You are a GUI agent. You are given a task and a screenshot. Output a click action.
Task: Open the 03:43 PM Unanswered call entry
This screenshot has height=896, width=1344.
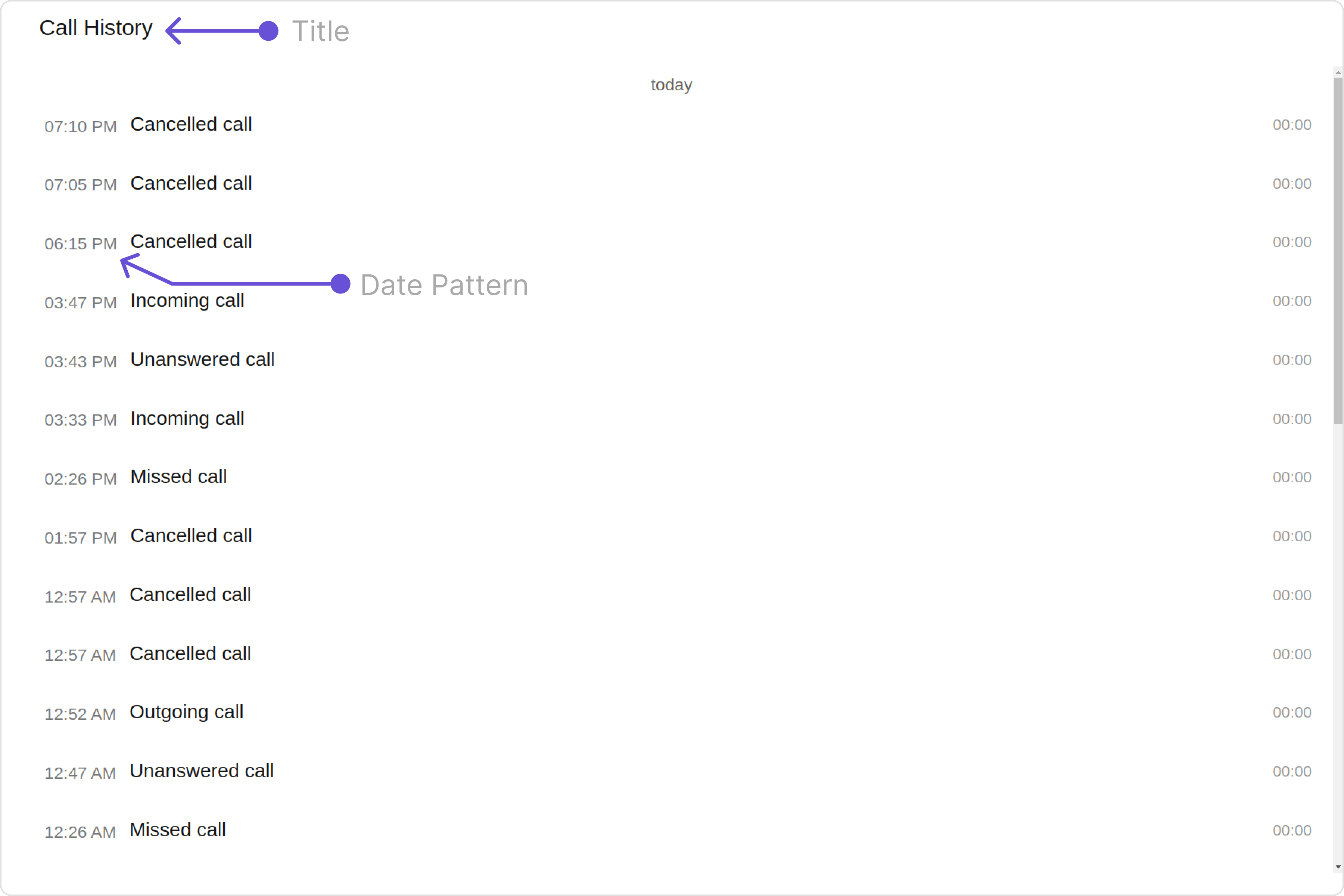tap(678, 360)
